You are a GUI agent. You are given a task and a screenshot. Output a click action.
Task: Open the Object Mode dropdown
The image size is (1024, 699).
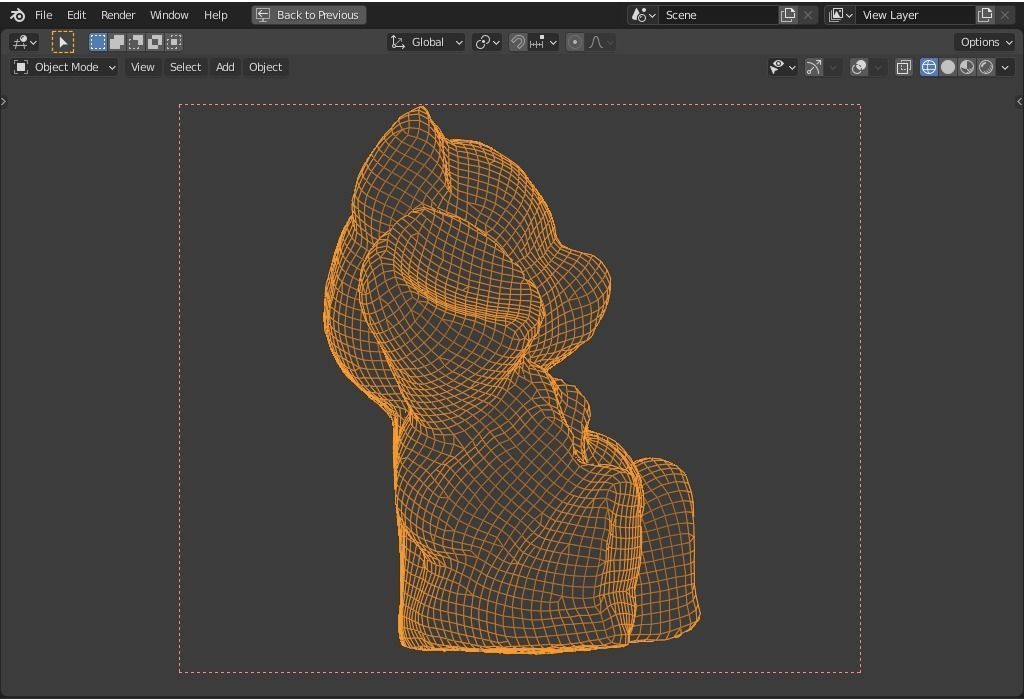[64, 67]
